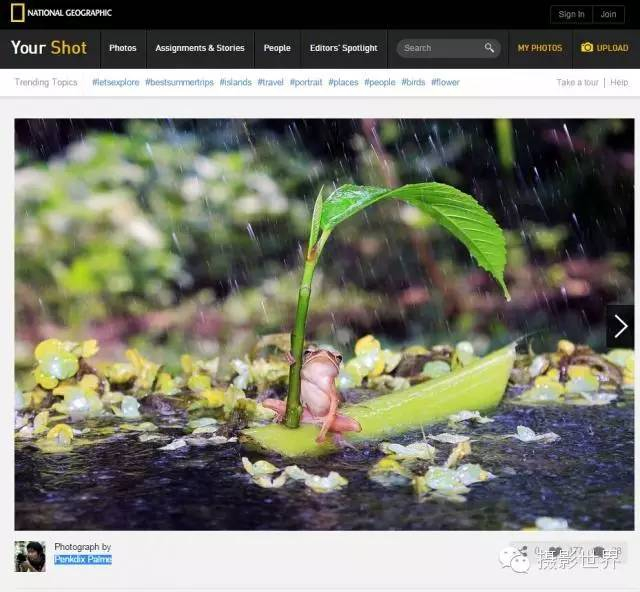Open Assignments & Stories menu

200,48
